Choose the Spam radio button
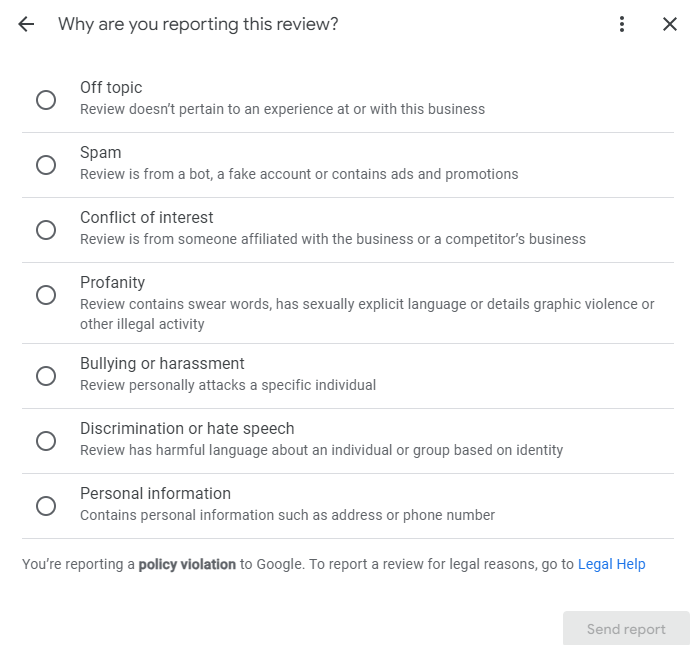Viewport: 692px width, 645px height. (46, 165)
